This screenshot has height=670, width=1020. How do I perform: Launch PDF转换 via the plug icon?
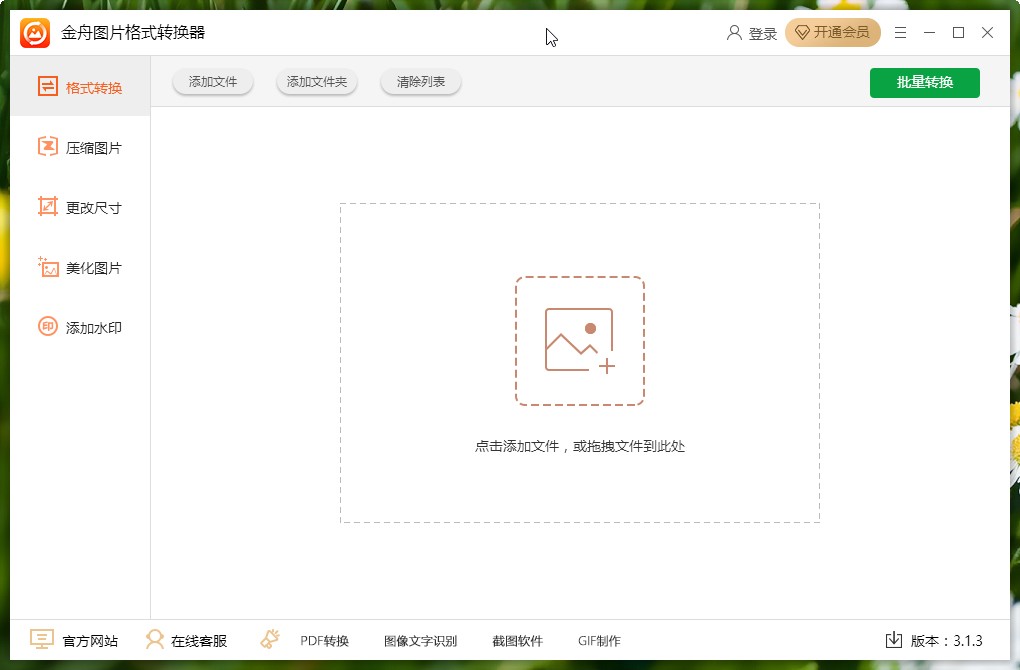(269, 639)
